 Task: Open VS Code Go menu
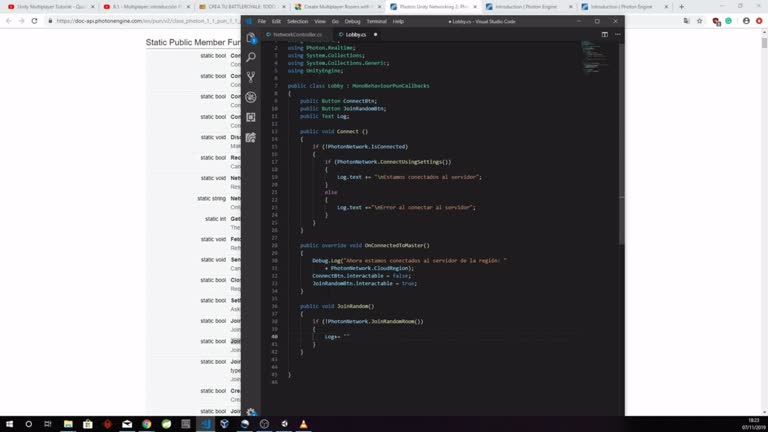coord(335,22)
